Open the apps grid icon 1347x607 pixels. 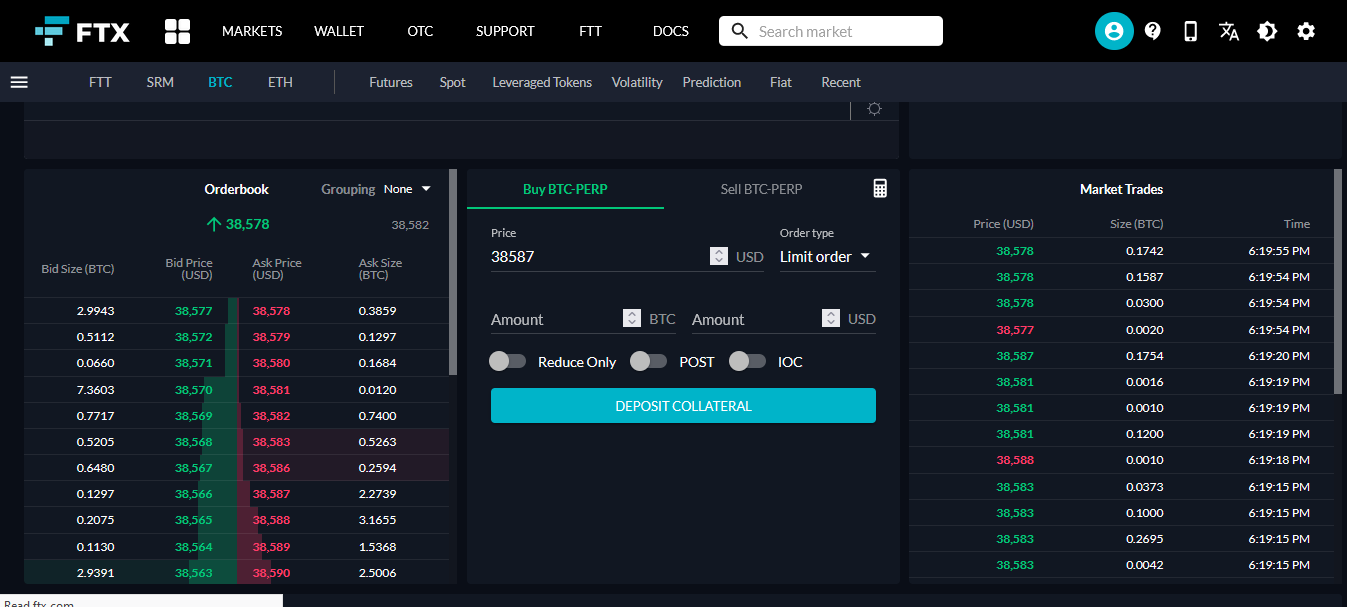pyautogui.click(x=177, y=31)
